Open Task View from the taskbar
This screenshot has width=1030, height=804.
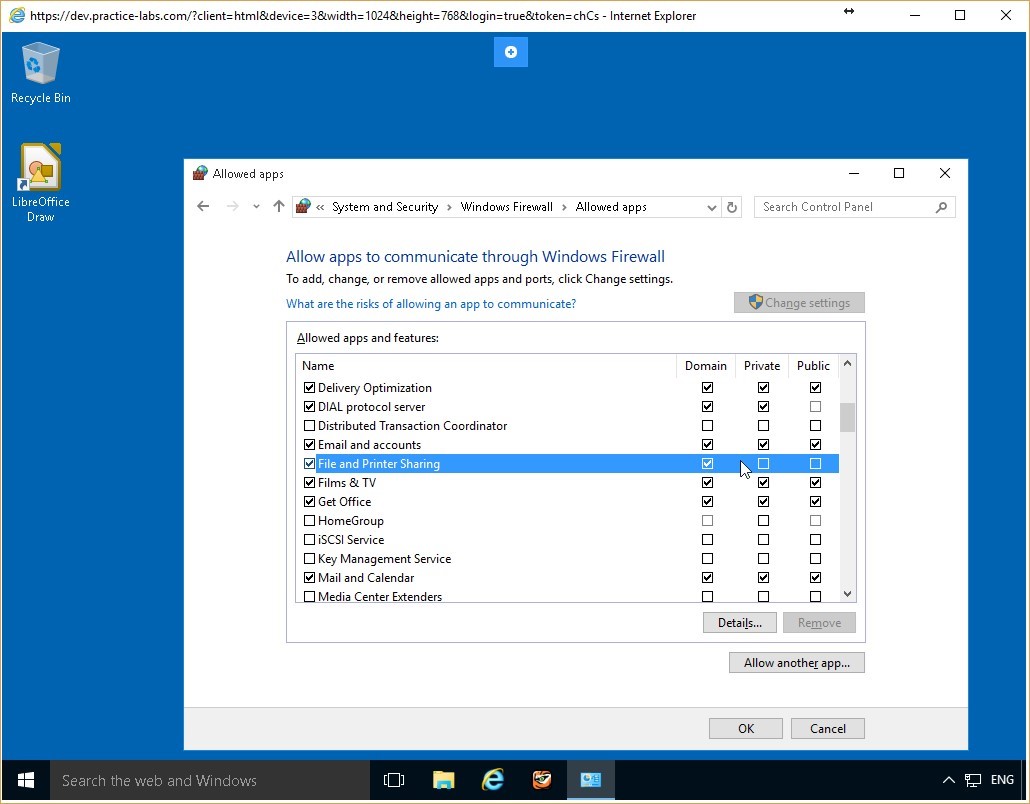click(394, 780)
